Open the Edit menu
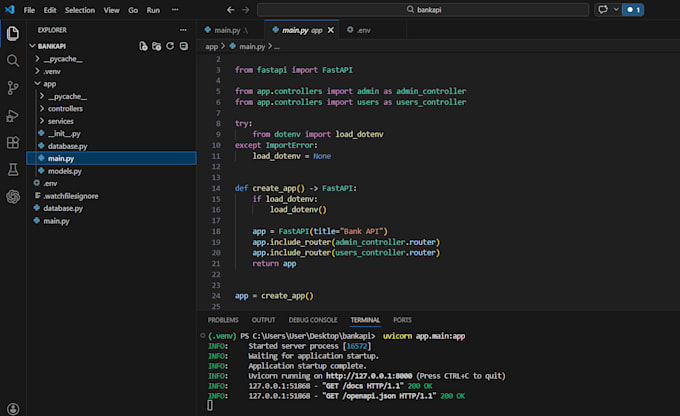This screenshot has width=680, height=416. point(50,10)
